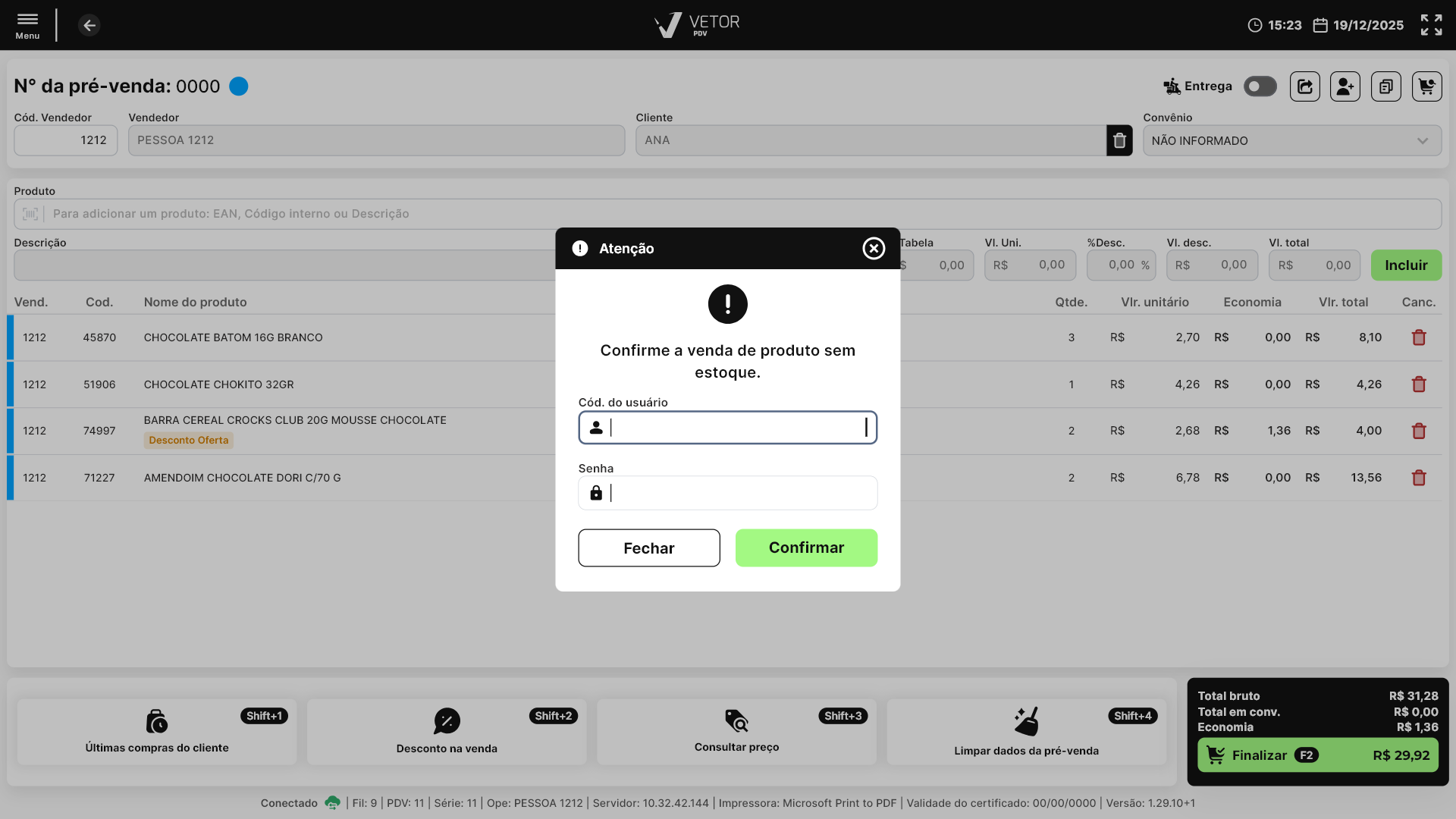Screen dimensions: 1456x819
Task: Toggle fullscreen mode icon
Action: (1431, 25)
